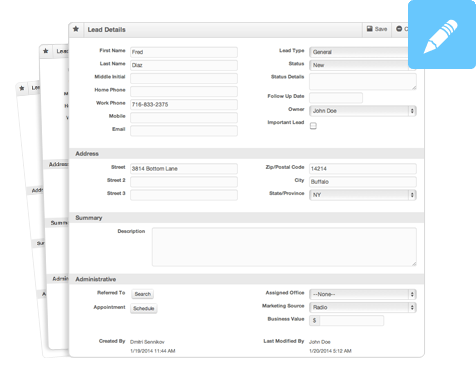Focus the Middle Initial input field
This screenshot has width=476, height=378.
[x=184, y=78]
